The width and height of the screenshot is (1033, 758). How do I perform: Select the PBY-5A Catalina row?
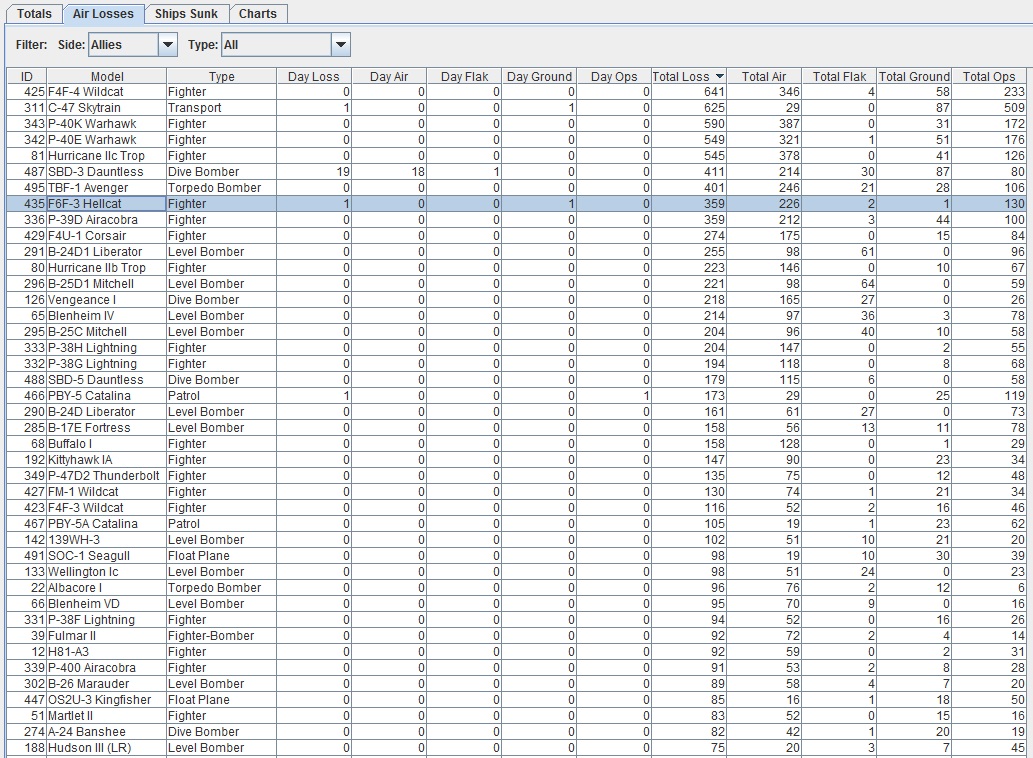pyautogui.click(x=516, y=524)
